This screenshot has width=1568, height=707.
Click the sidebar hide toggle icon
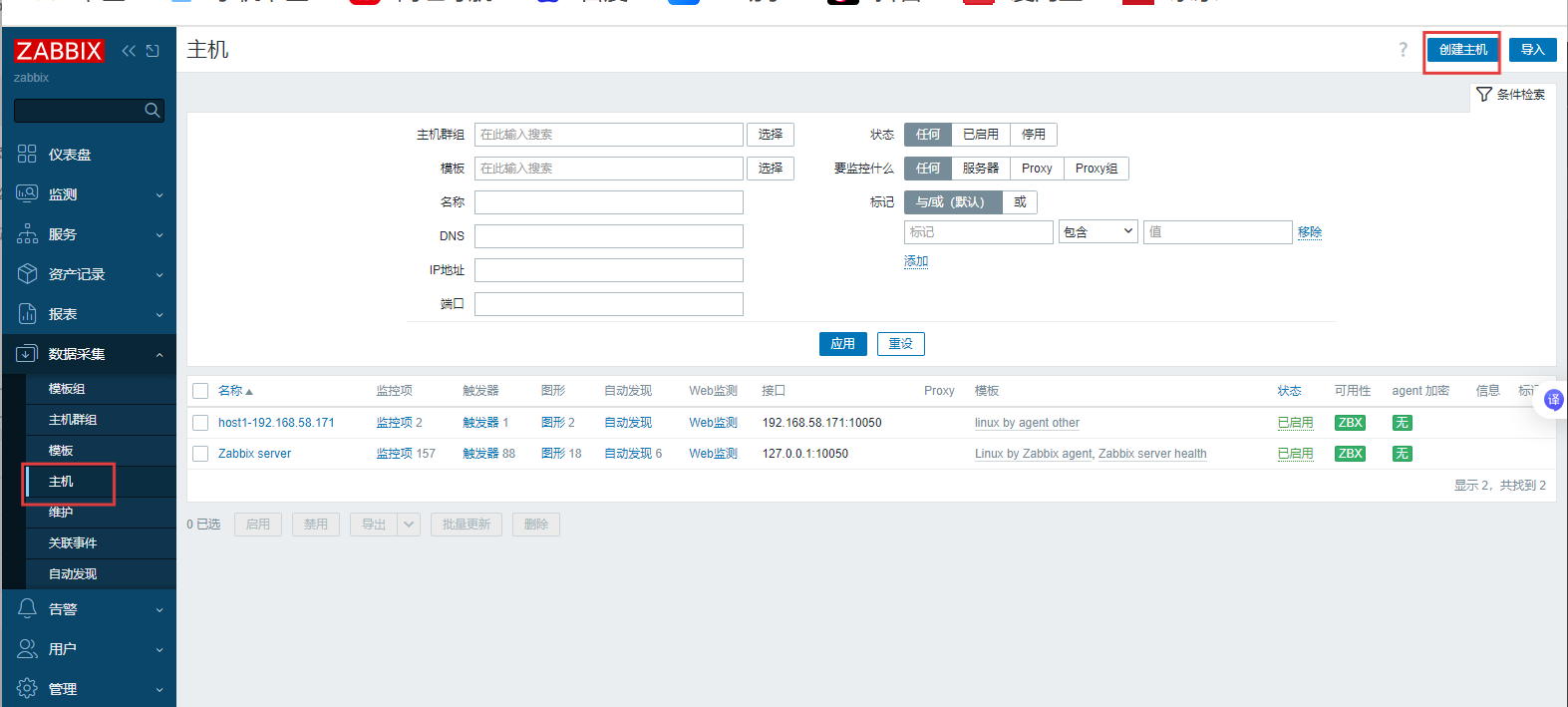point(153,51)
